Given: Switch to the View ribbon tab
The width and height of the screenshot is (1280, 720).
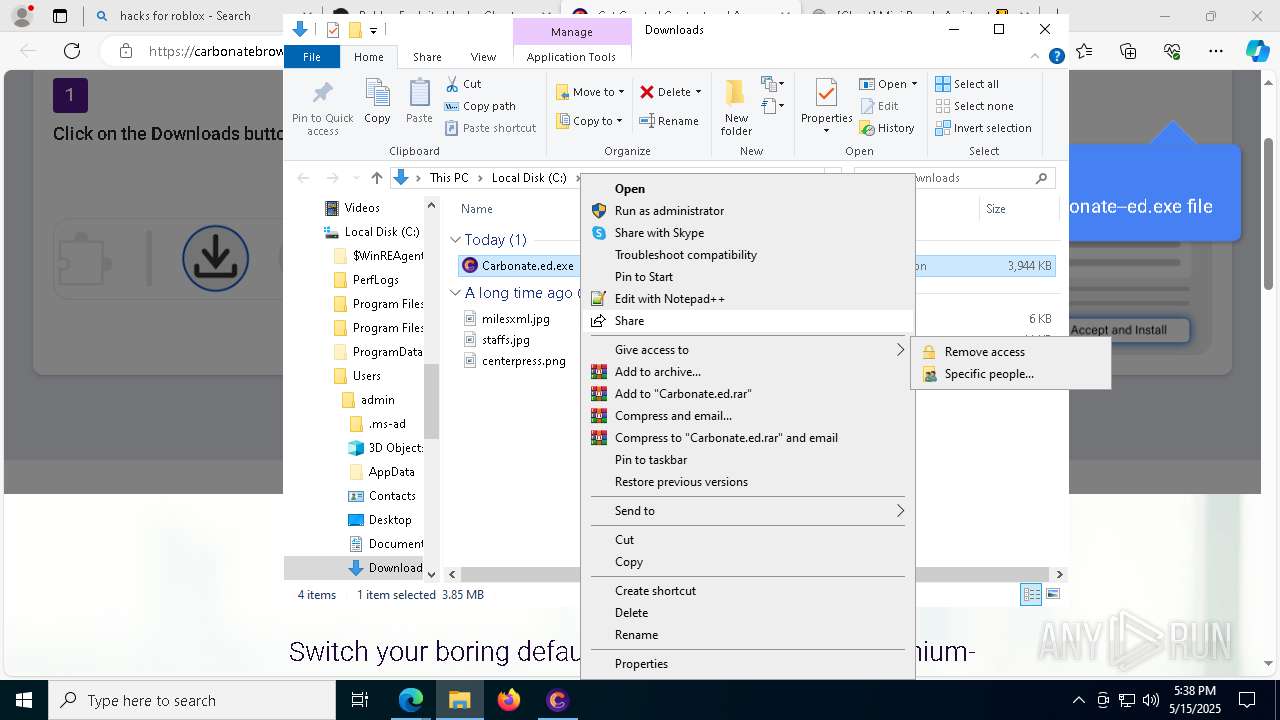Looking at the screenshot, I should [483, 57].
